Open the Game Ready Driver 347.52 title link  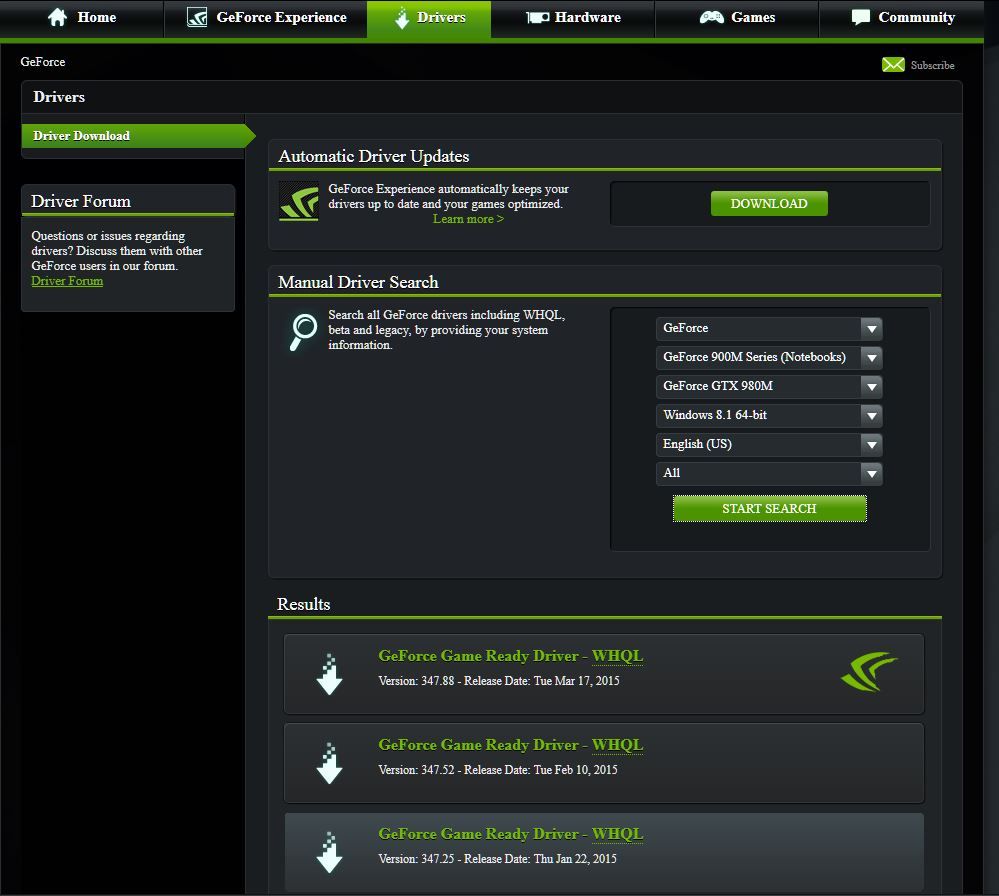coord(510,745)
